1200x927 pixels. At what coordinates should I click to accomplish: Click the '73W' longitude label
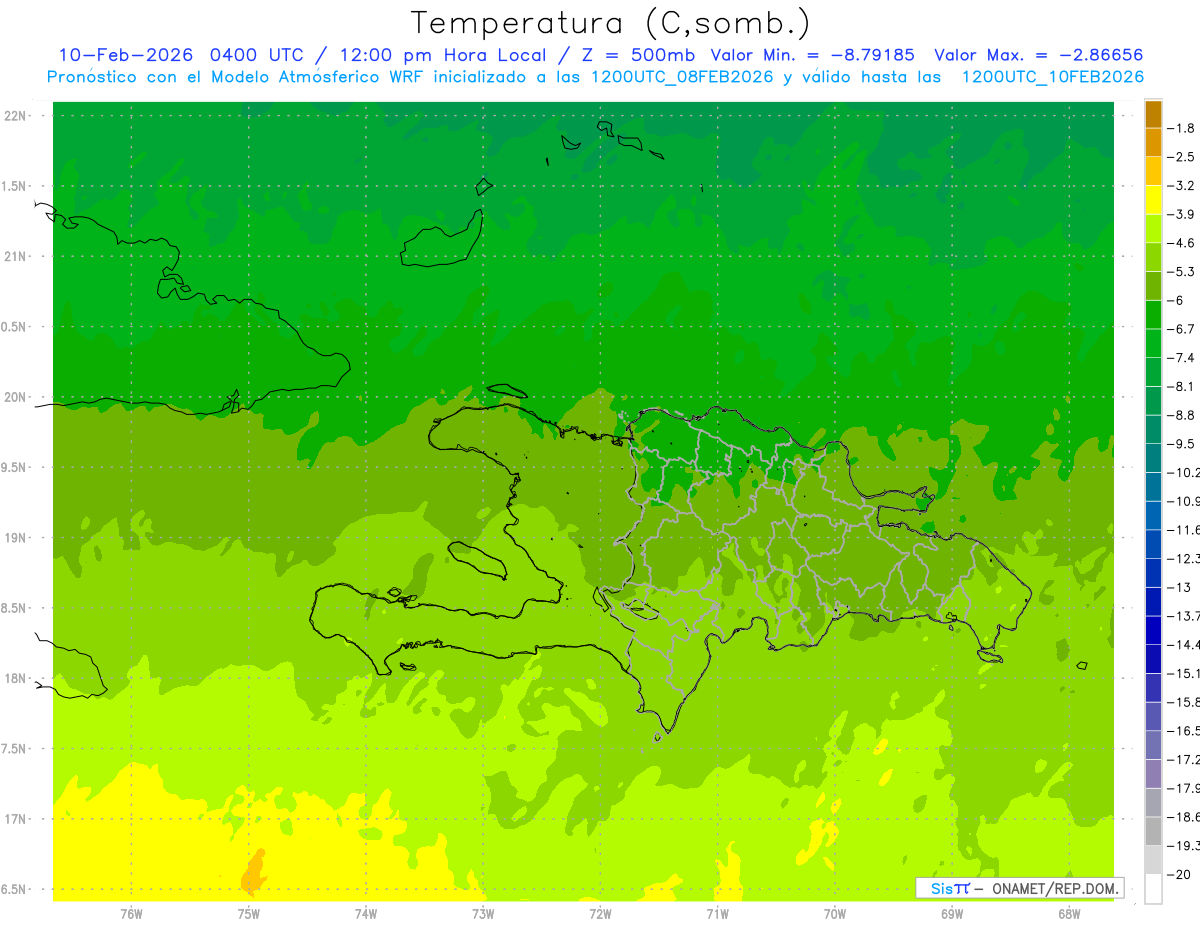pyautogui.click(x=483, y=913)
